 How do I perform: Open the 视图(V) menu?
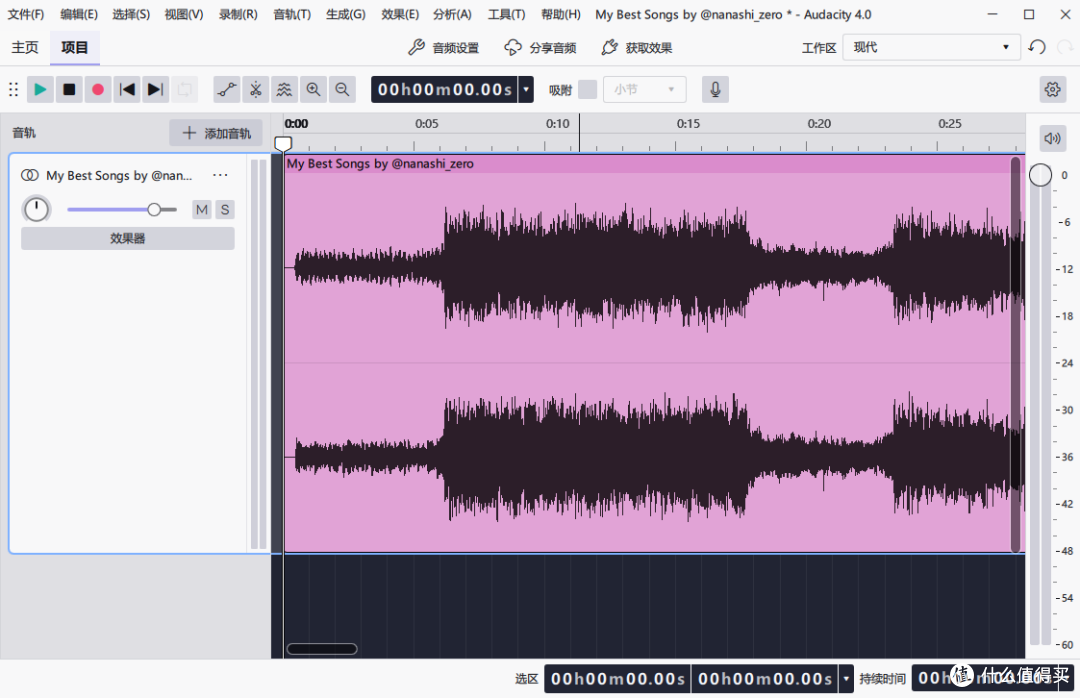click(184, 14)
